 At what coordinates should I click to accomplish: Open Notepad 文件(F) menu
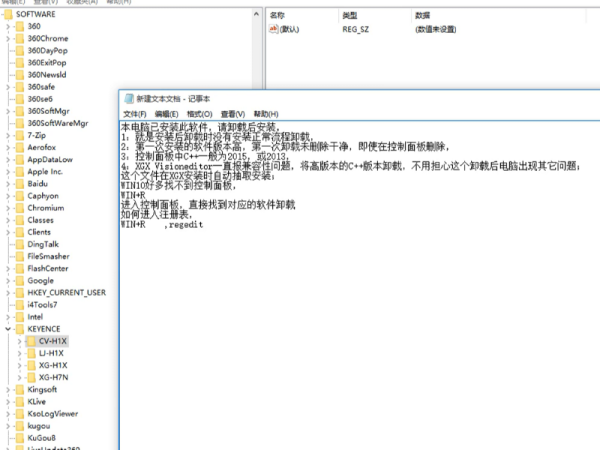tap(134, 114)
